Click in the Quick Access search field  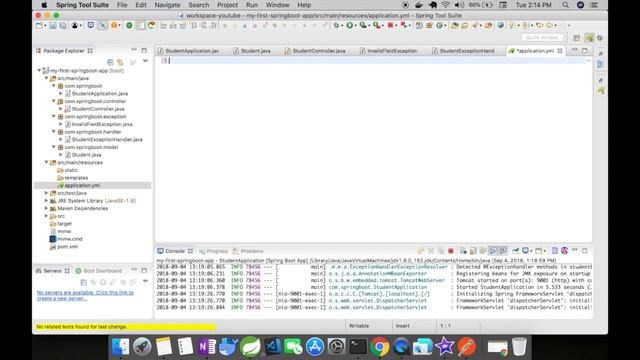(x=542, y=37)
